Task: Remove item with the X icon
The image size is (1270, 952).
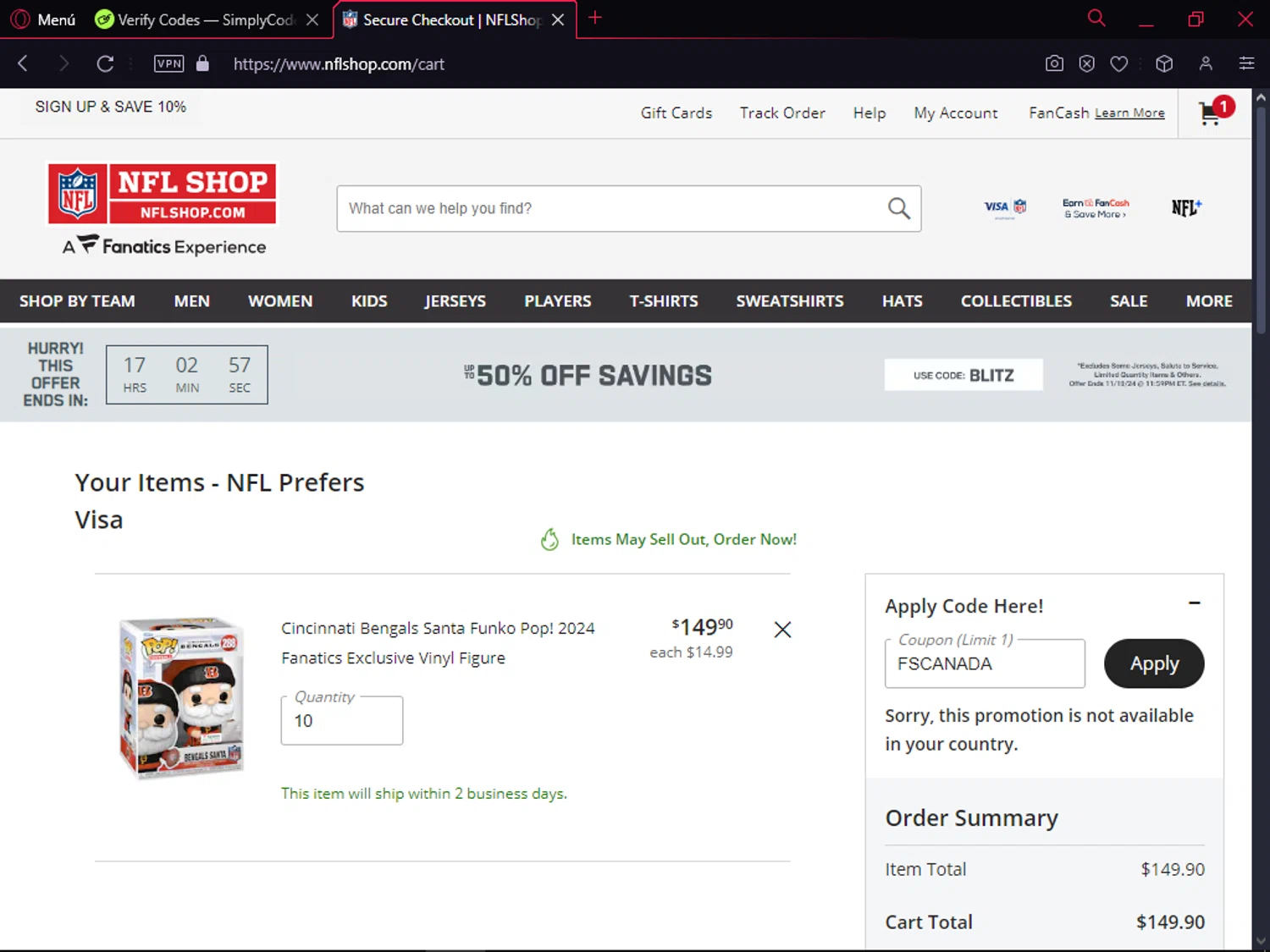Action: click(782, 630)
